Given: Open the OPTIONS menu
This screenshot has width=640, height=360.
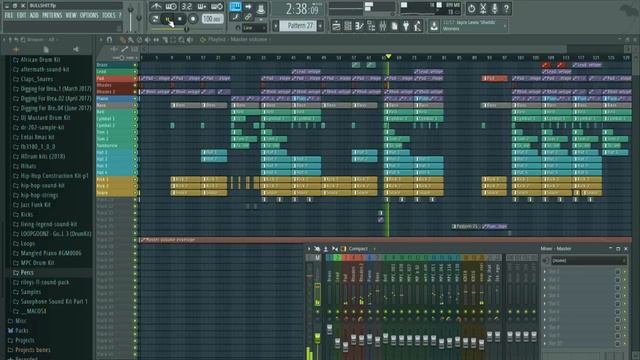Looking at the screenshot, I should tap(89, 15).
